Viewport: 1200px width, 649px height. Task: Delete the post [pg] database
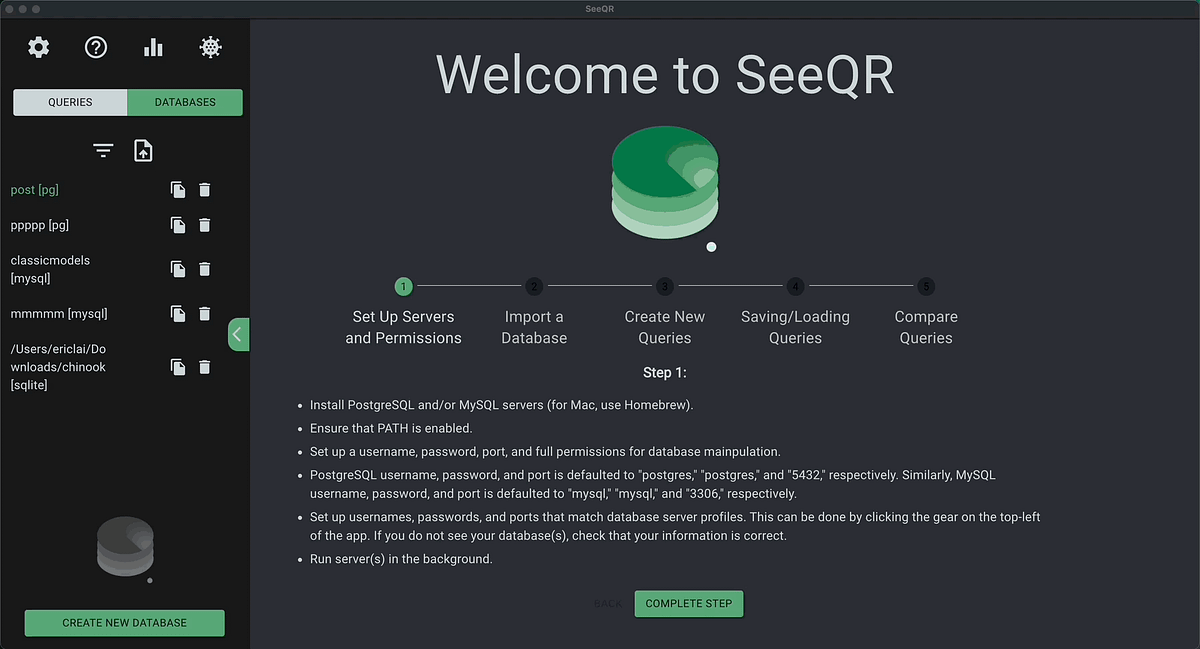(x=205, y=190)
